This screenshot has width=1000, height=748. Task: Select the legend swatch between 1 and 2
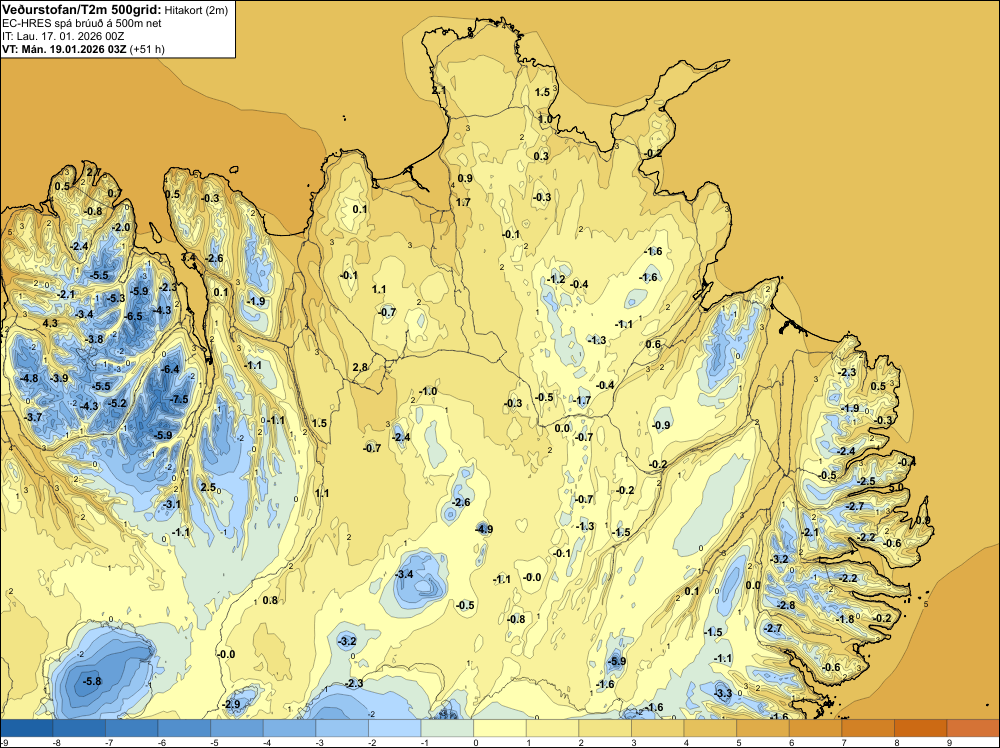[554, 728]
